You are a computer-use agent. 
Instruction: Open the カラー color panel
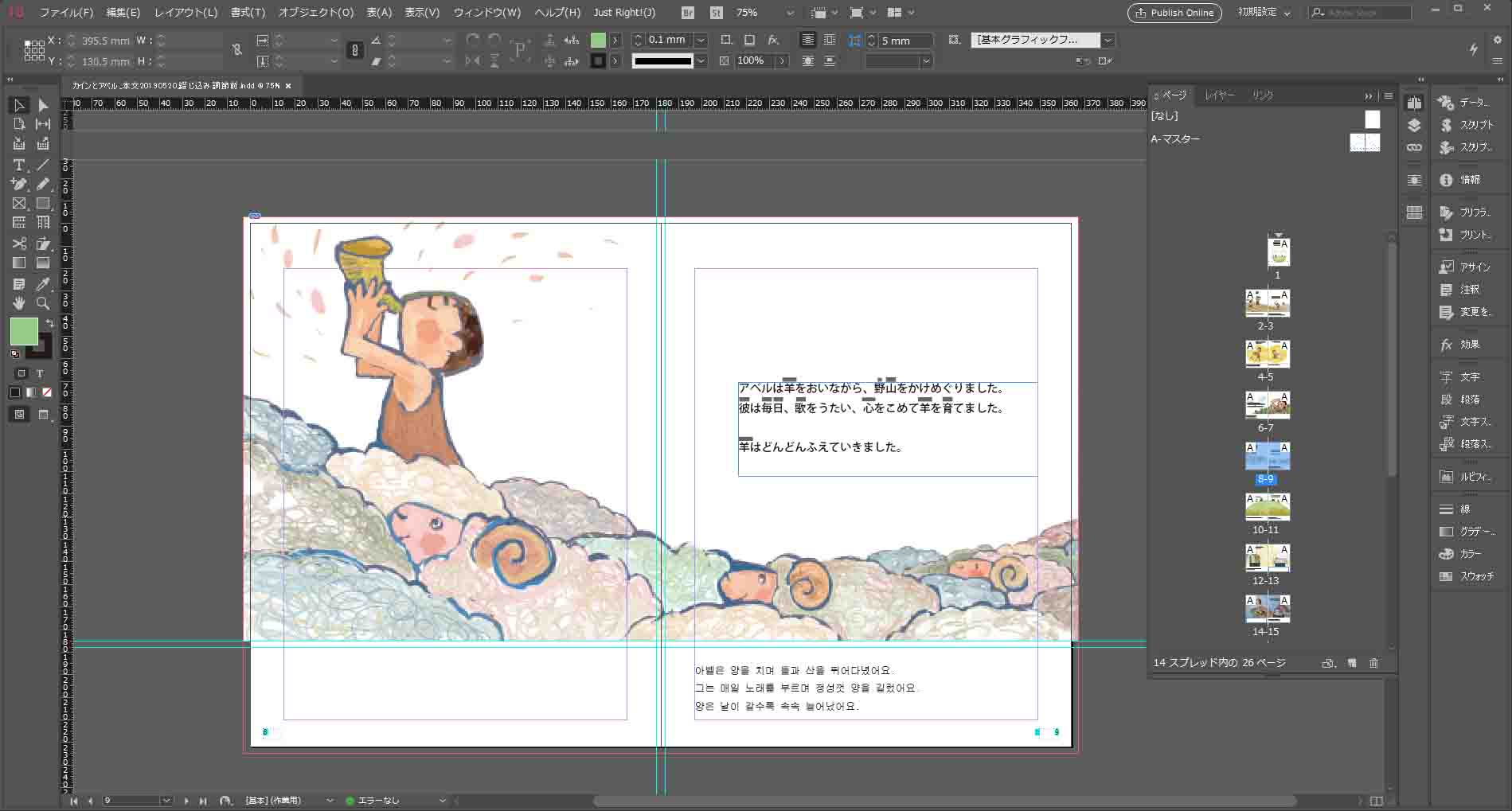click(x=1460, y=554)
